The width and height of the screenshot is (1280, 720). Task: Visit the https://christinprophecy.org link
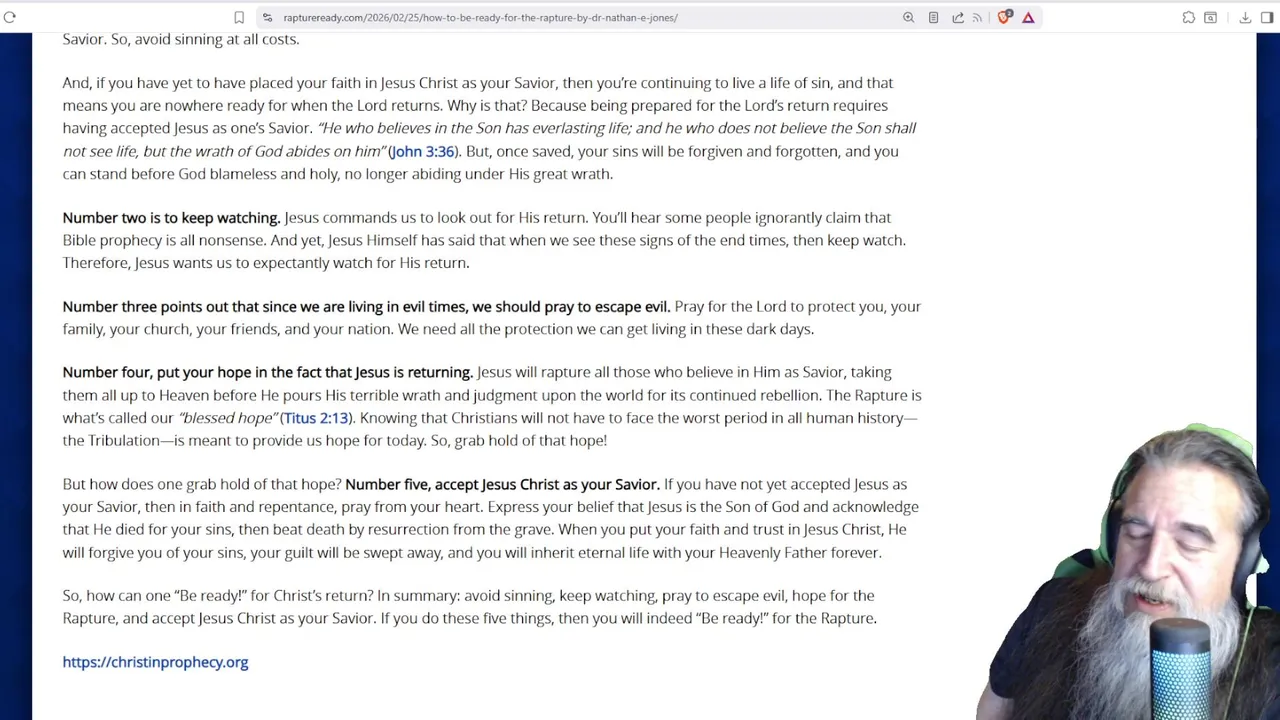(155, 662)
